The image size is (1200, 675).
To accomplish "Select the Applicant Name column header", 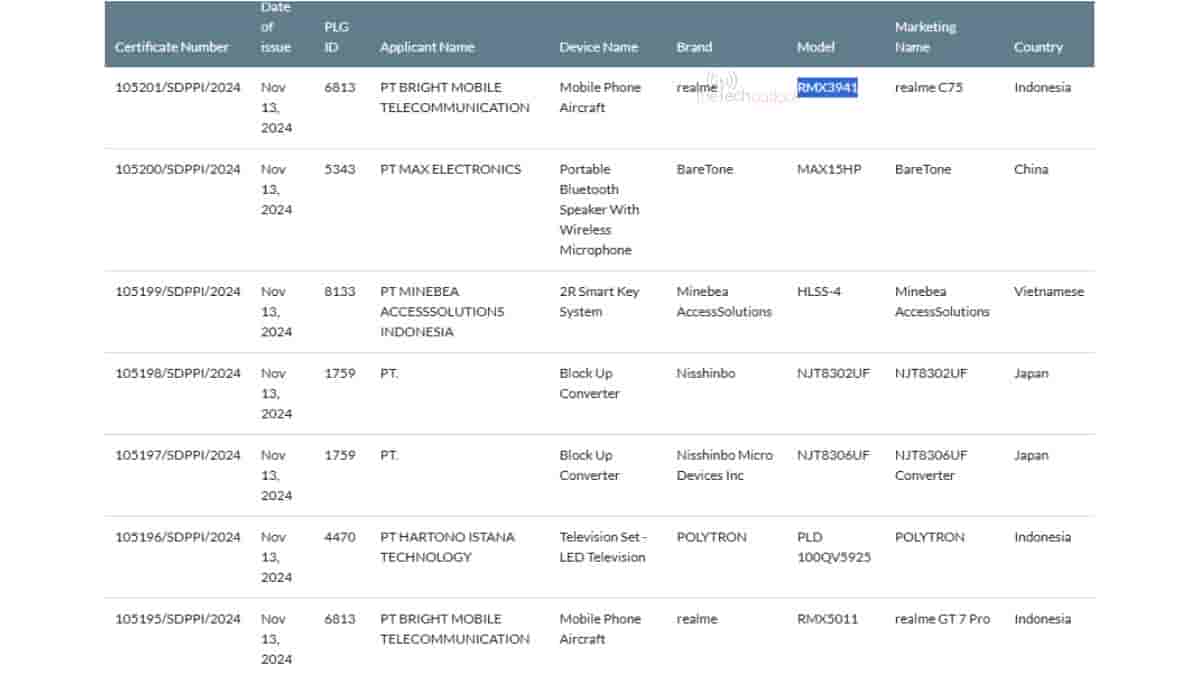I will pyautogui.click(x=427, y=47).
